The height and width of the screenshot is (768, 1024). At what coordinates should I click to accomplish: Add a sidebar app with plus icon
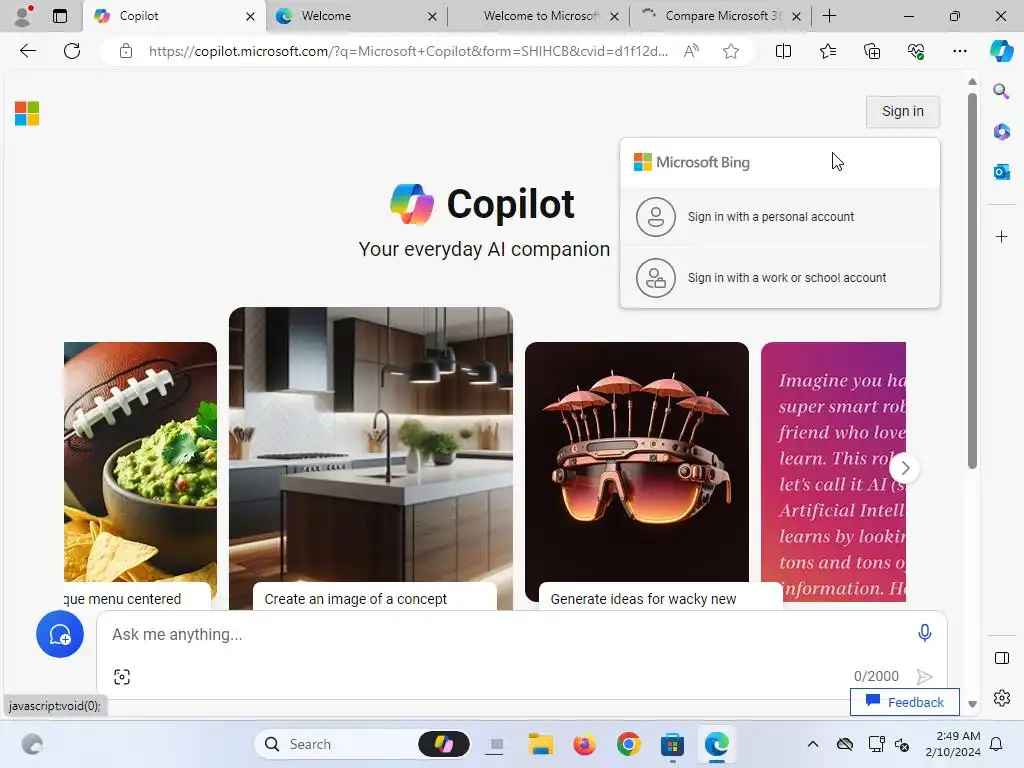1001,236
